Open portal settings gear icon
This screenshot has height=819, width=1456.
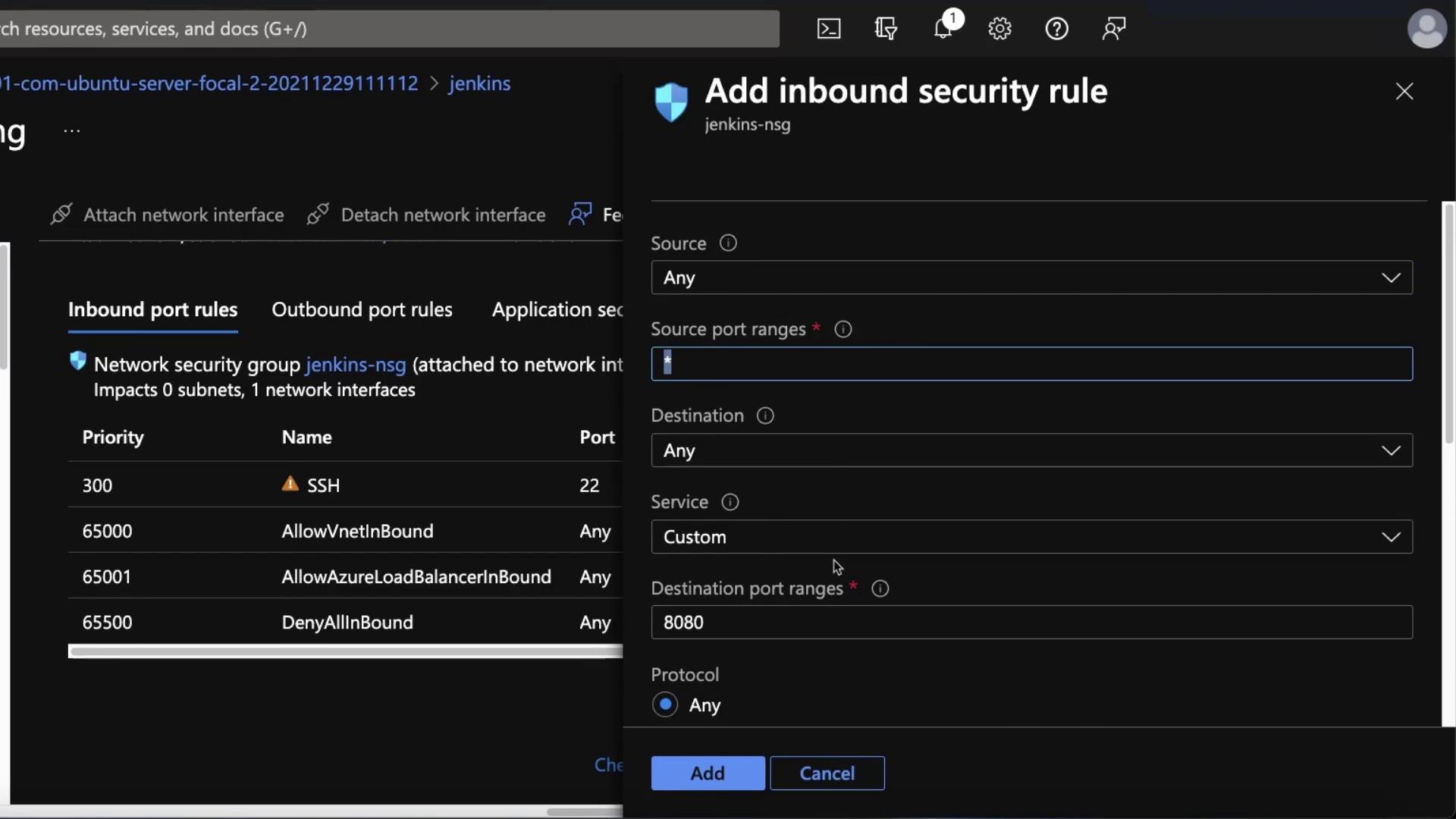pyautogui.click(x=999, y=29)
